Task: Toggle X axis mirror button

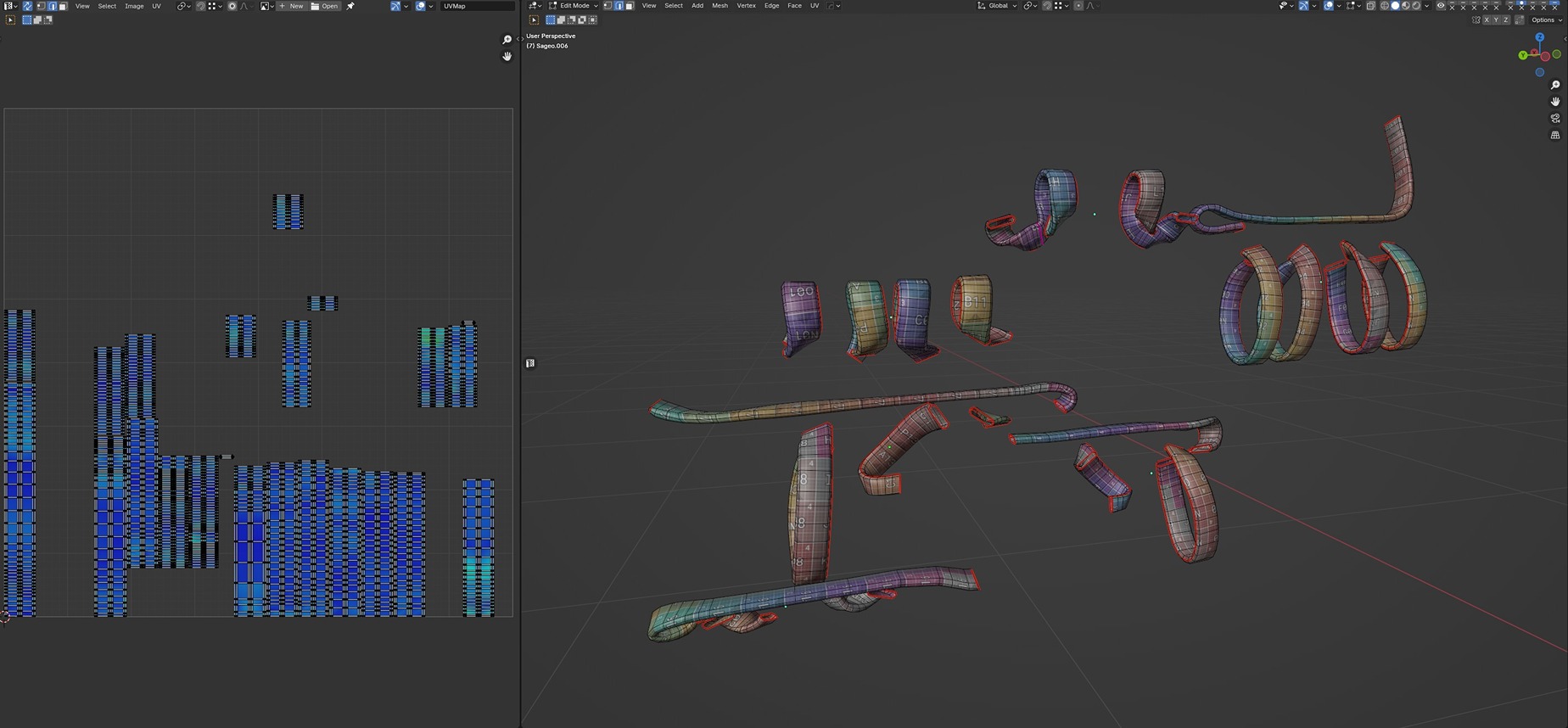Action: (x=1486, y=20)
